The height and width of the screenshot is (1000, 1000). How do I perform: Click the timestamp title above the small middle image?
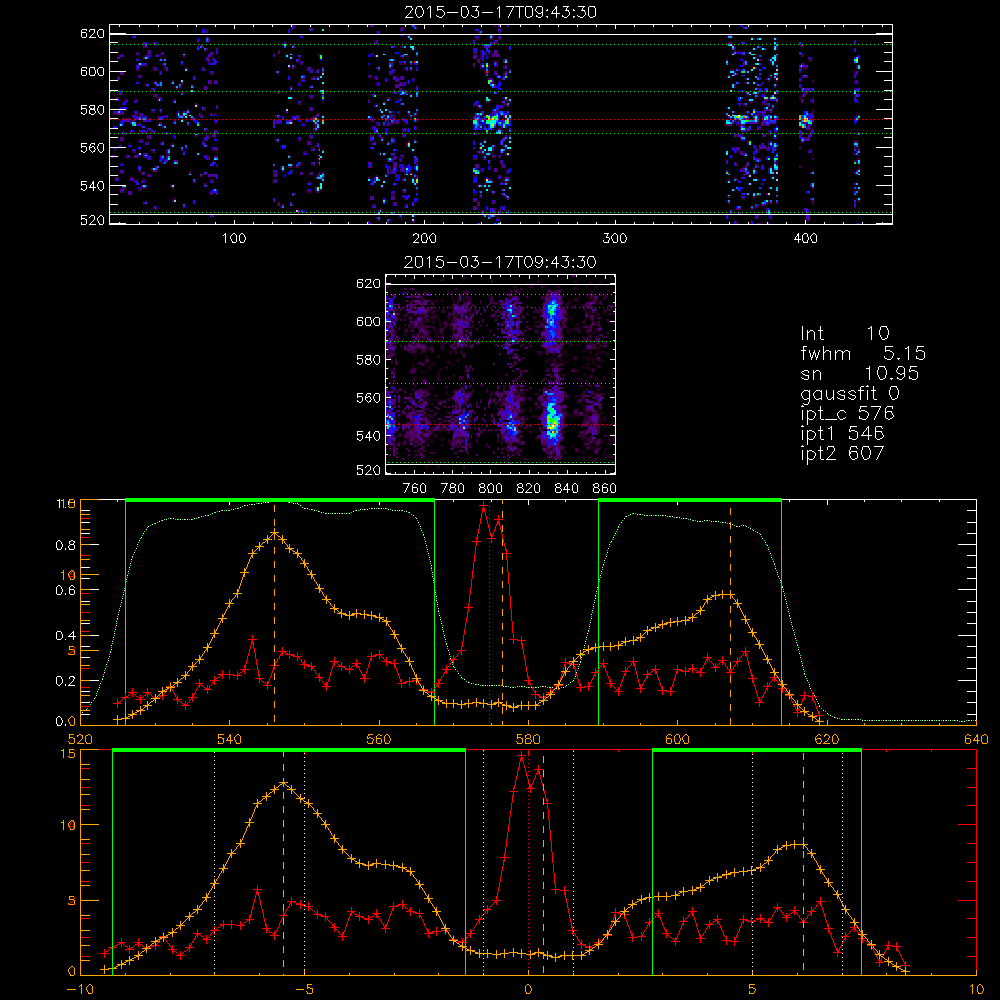pos(501,261)
